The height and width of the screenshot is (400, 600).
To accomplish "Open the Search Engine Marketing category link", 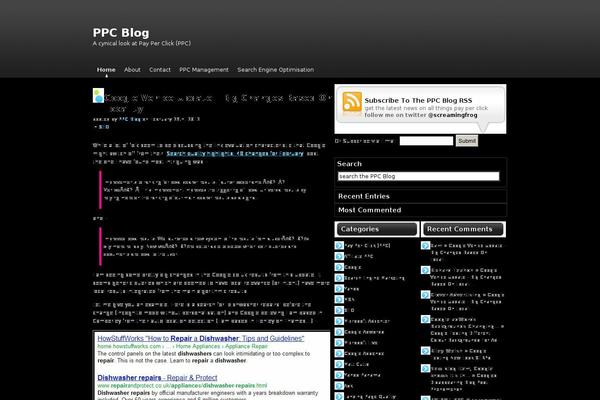I will pyautogui.click(x=374, y=278).
